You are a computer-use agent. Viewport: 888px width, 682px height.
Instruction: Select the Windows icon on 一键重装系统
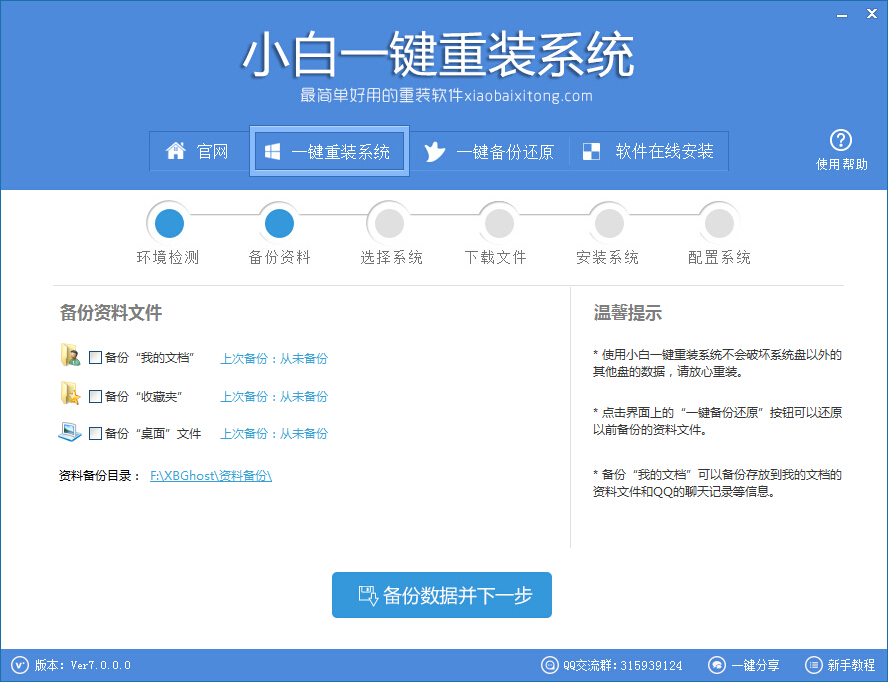[271, 151]
